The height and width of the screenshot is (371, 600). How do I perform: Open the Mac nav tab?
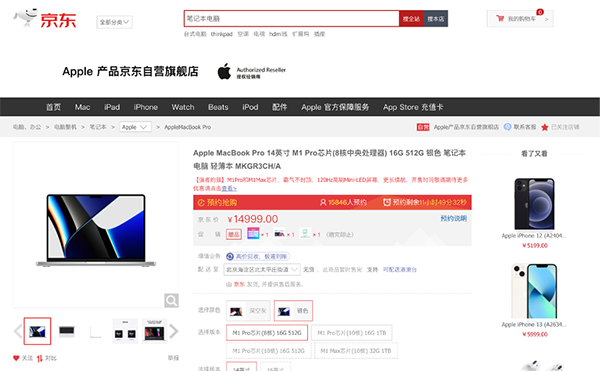(82, 107)
